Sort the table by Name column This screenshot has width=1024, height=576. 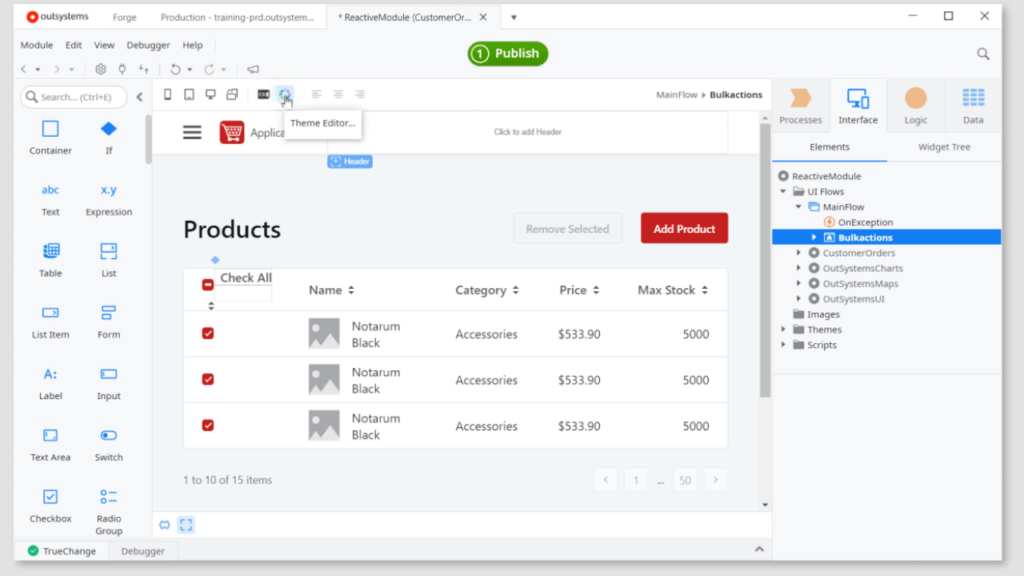pyautogui.click(x=332, y=290)
